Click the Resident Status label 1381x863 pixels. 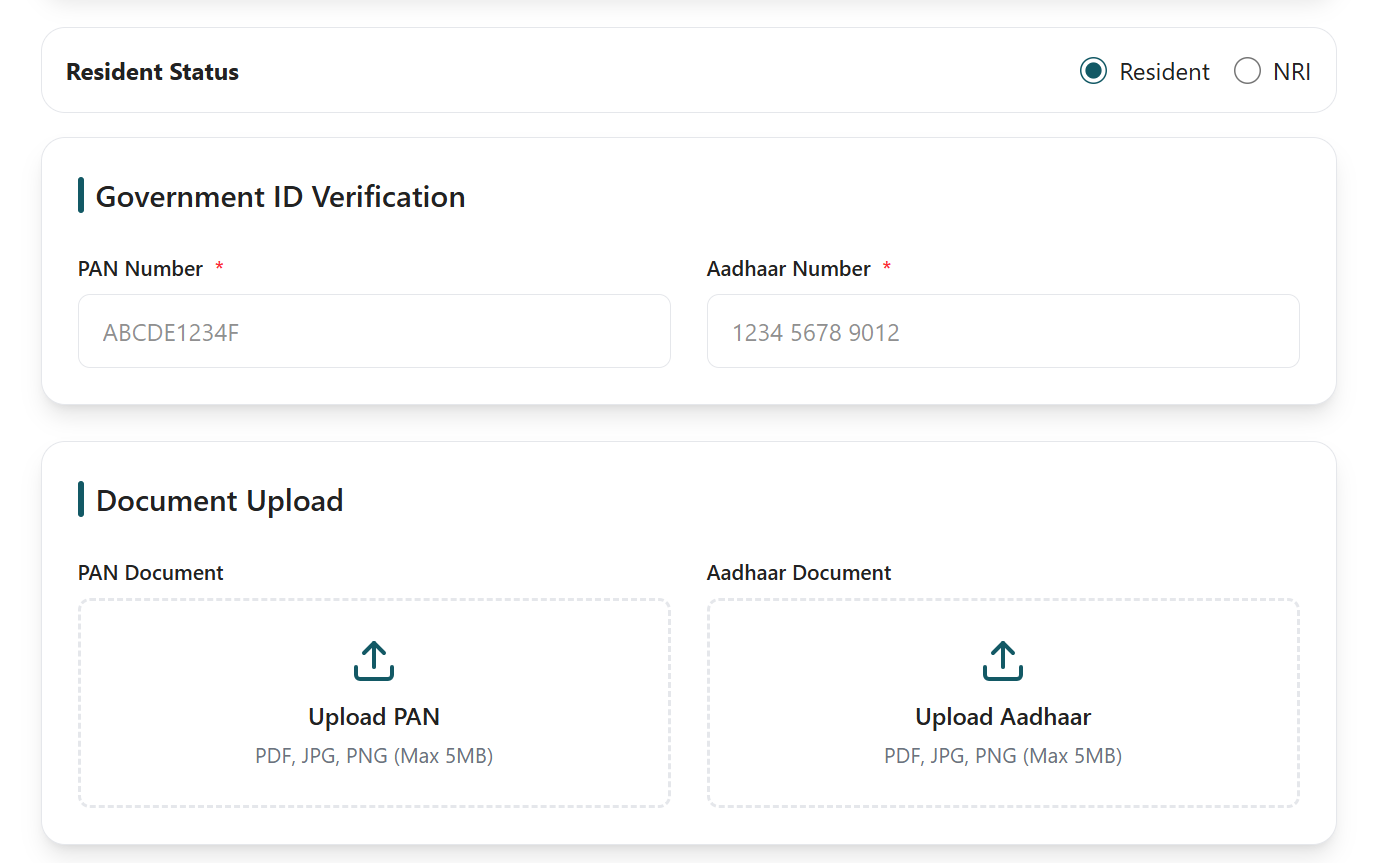point(152,71)
